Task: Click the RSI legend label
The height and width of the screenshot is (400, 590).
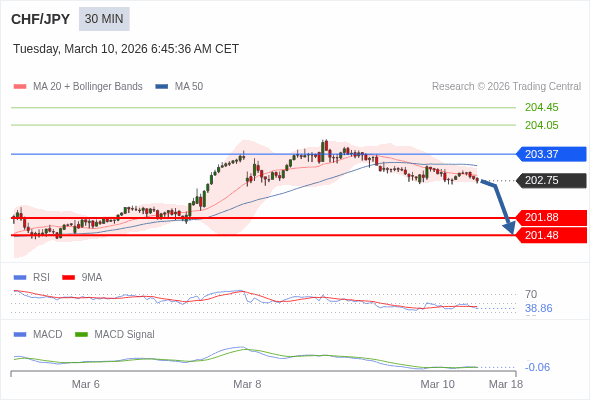Action: [x=41, y=278]
